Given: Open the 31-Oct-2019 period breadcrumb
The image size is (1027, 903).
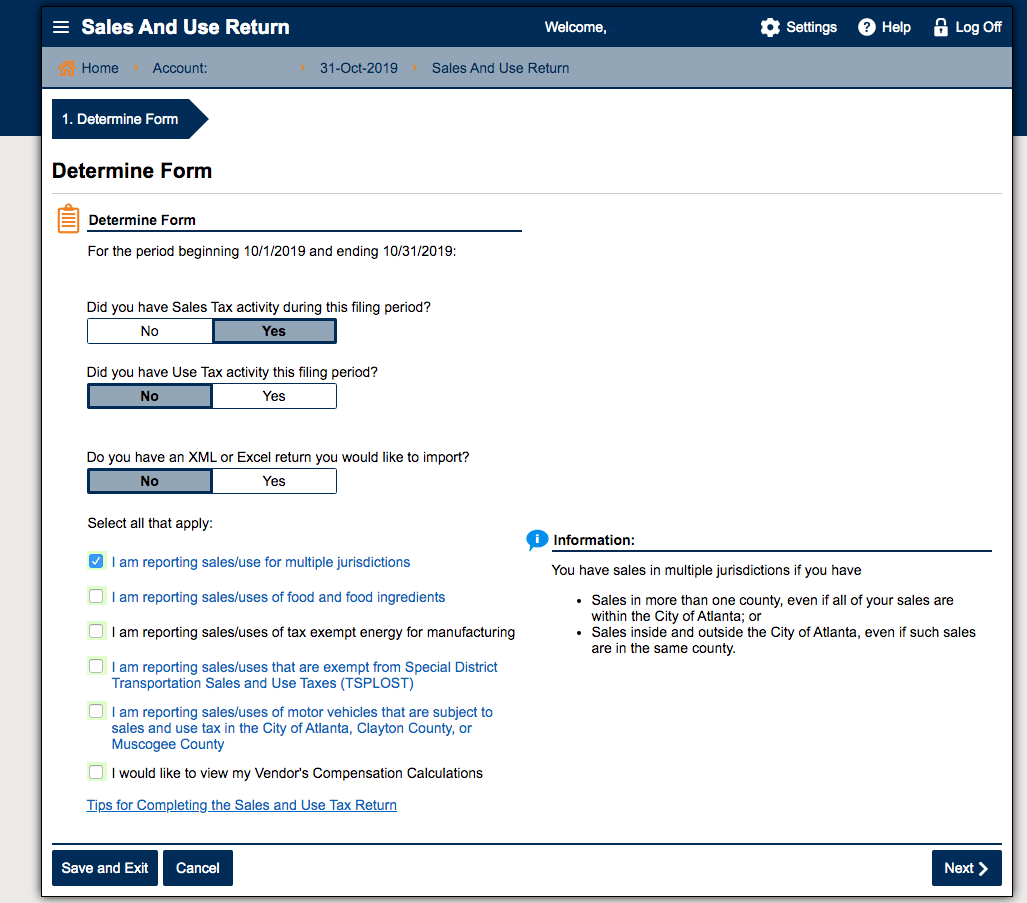Looking at the screenshot, I should click(x=358, y=68).
